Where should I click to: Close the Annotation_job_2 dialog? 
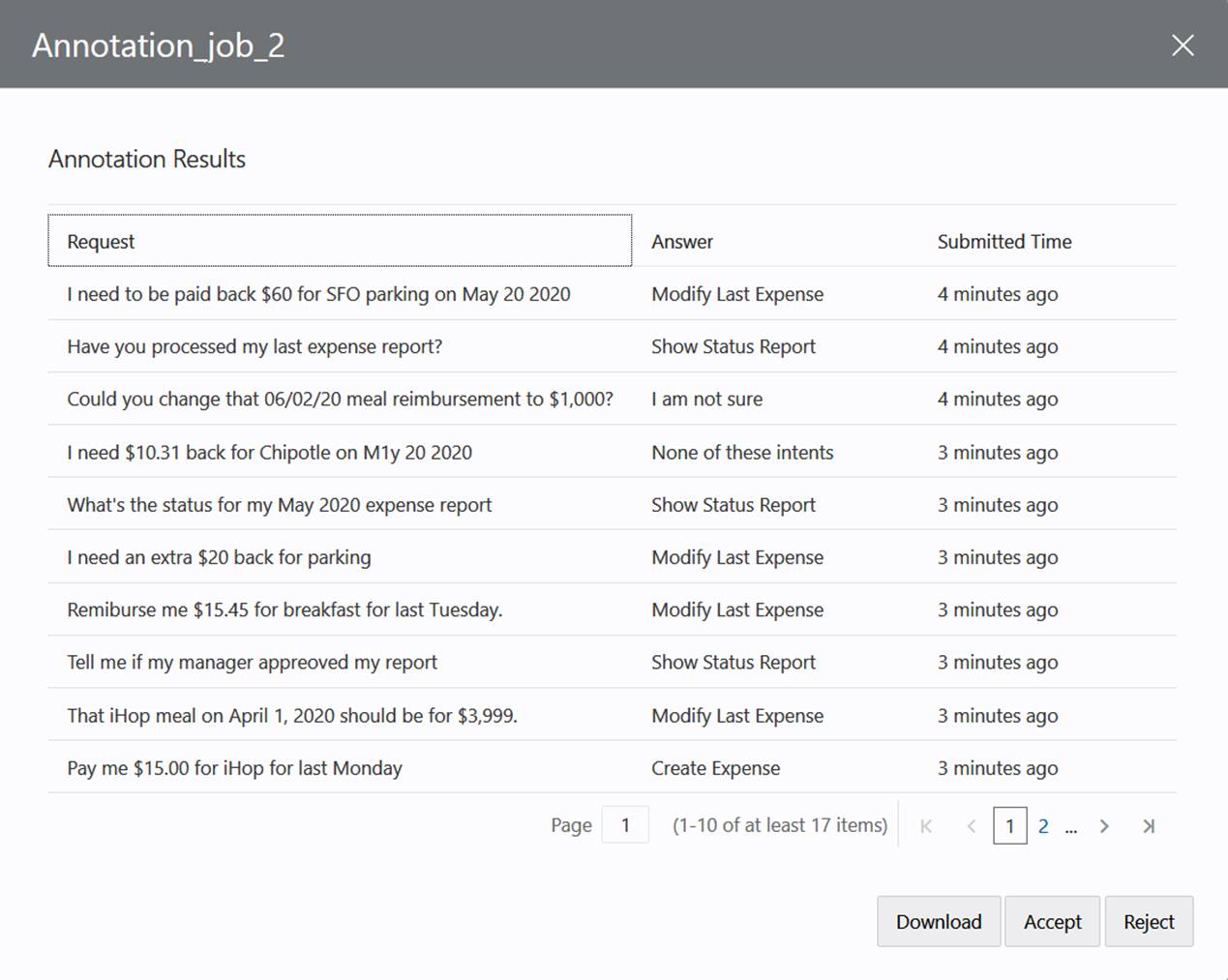(1183, 45)
